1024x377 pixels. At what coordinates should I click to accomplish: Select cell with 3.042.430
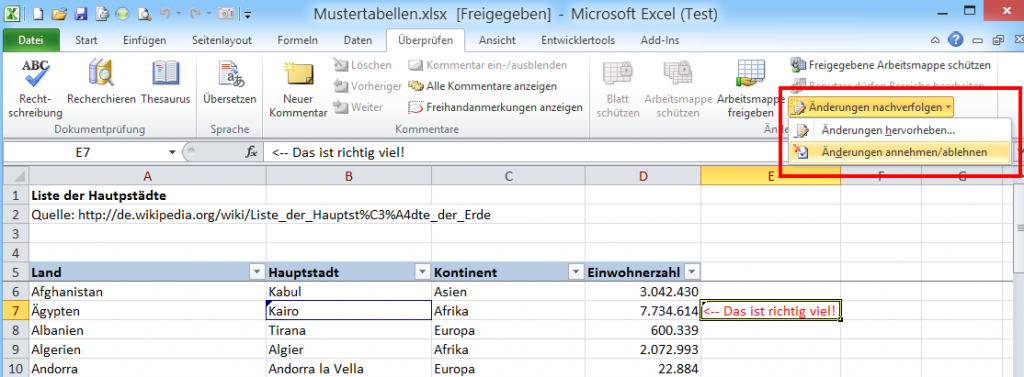tap(643, 291)
